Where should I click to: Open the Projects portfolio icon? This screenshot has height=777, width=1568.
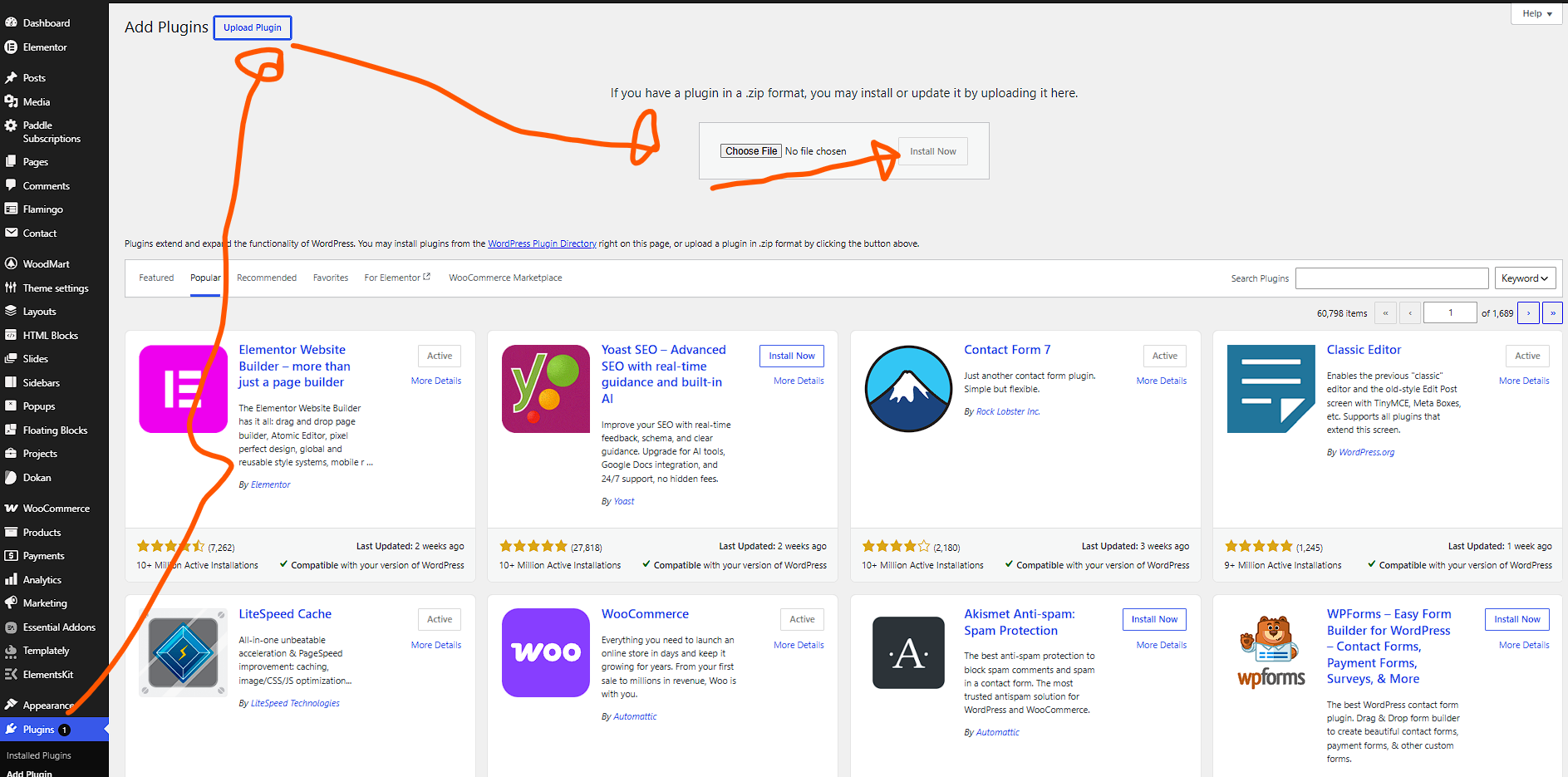point(11,453)
